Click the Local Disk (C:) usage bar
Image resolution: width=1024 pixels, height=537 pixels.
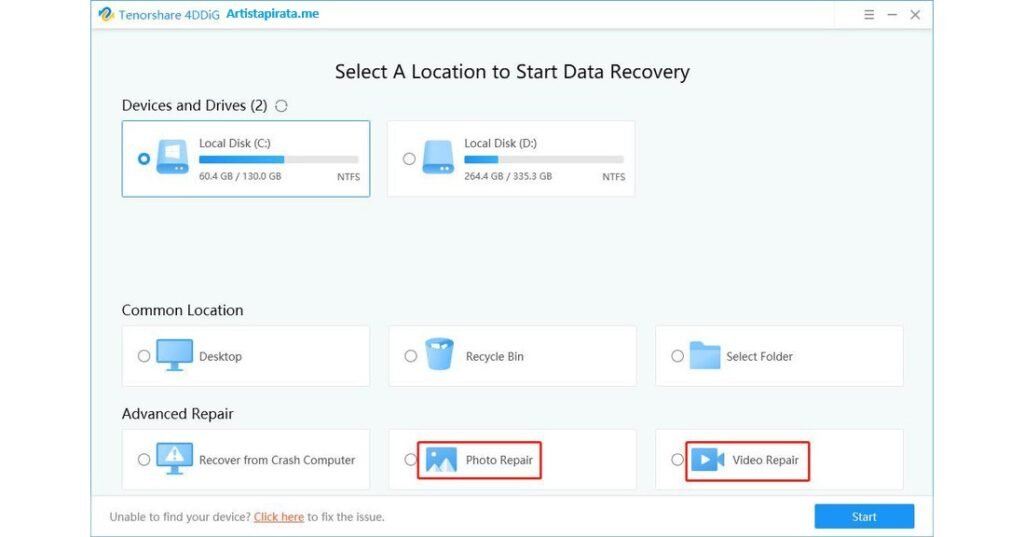[279, 159]
